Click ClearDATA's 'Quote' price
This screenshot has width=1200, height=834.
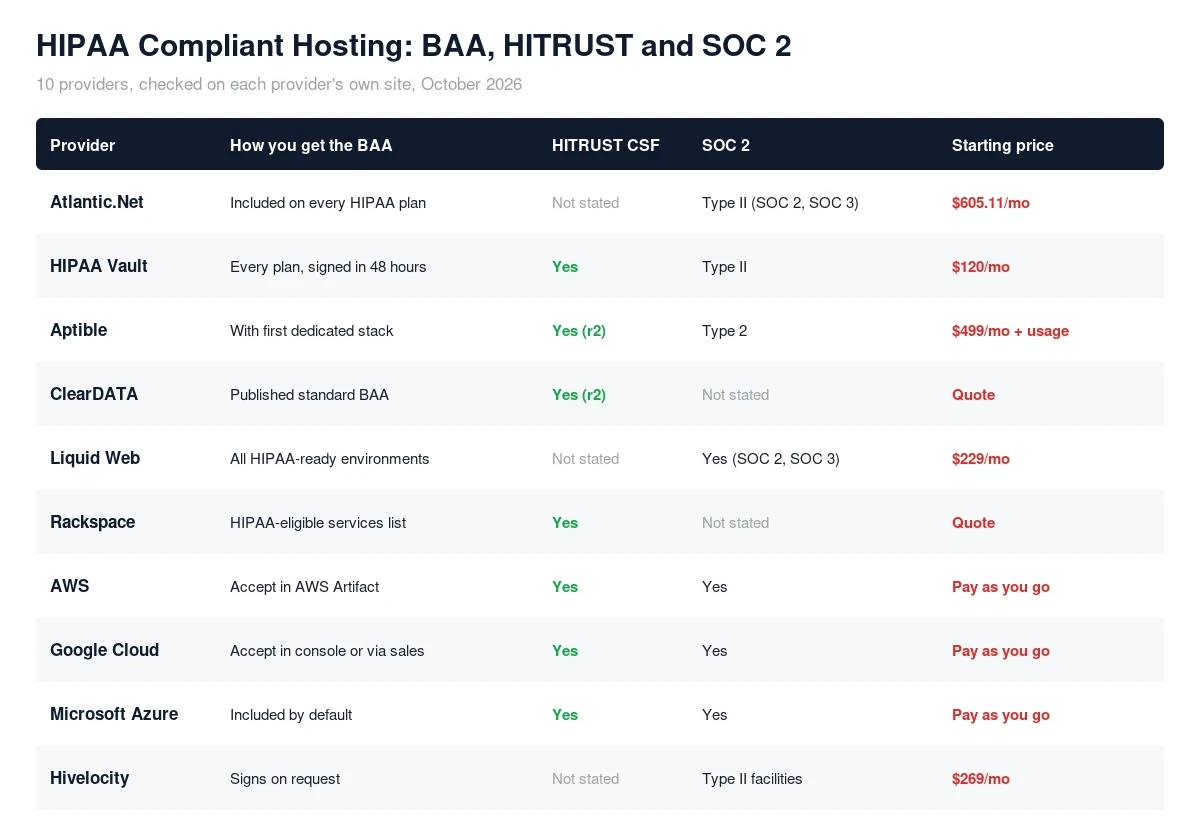pos(974,395)
